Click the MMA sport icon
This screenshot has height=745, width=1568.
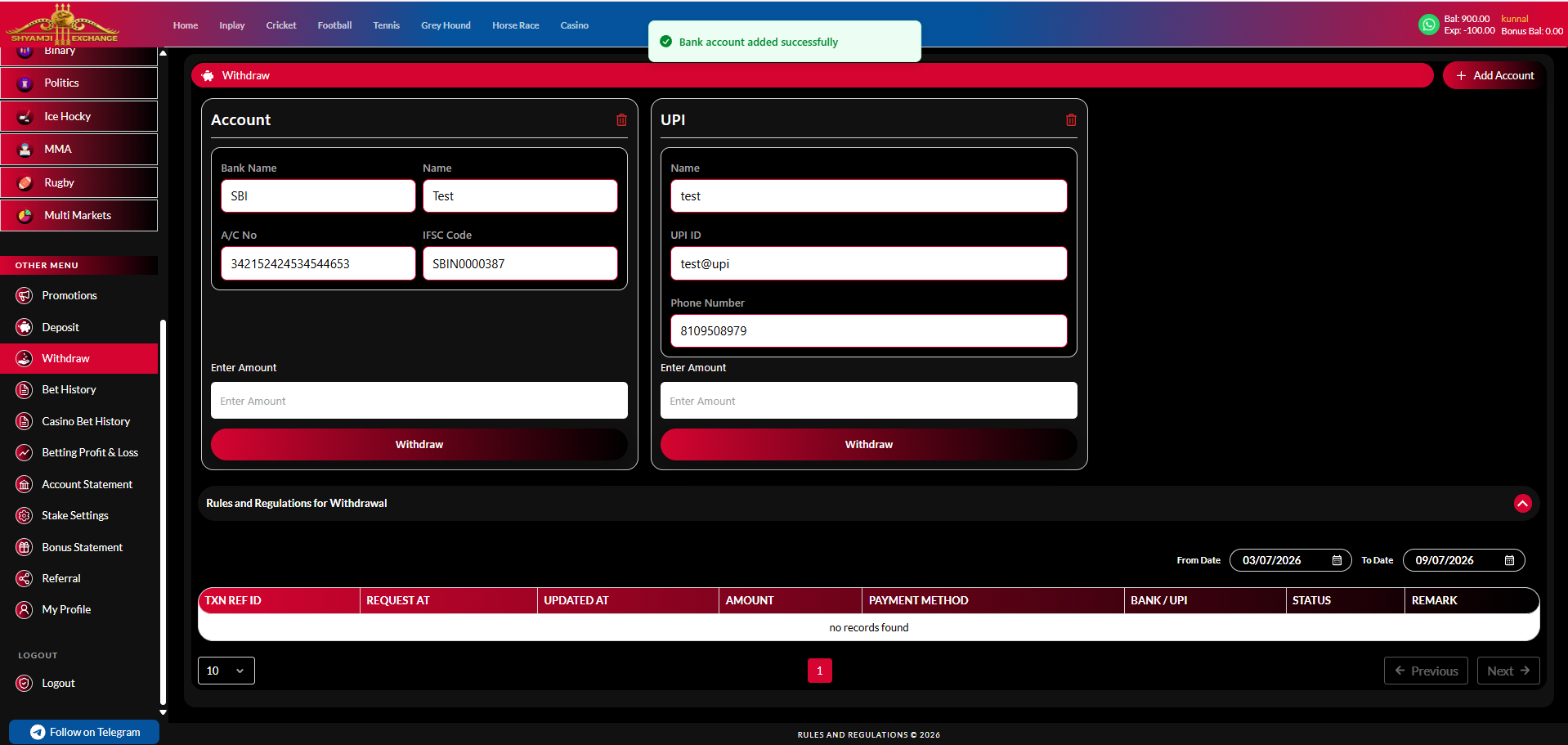point(25,150)
